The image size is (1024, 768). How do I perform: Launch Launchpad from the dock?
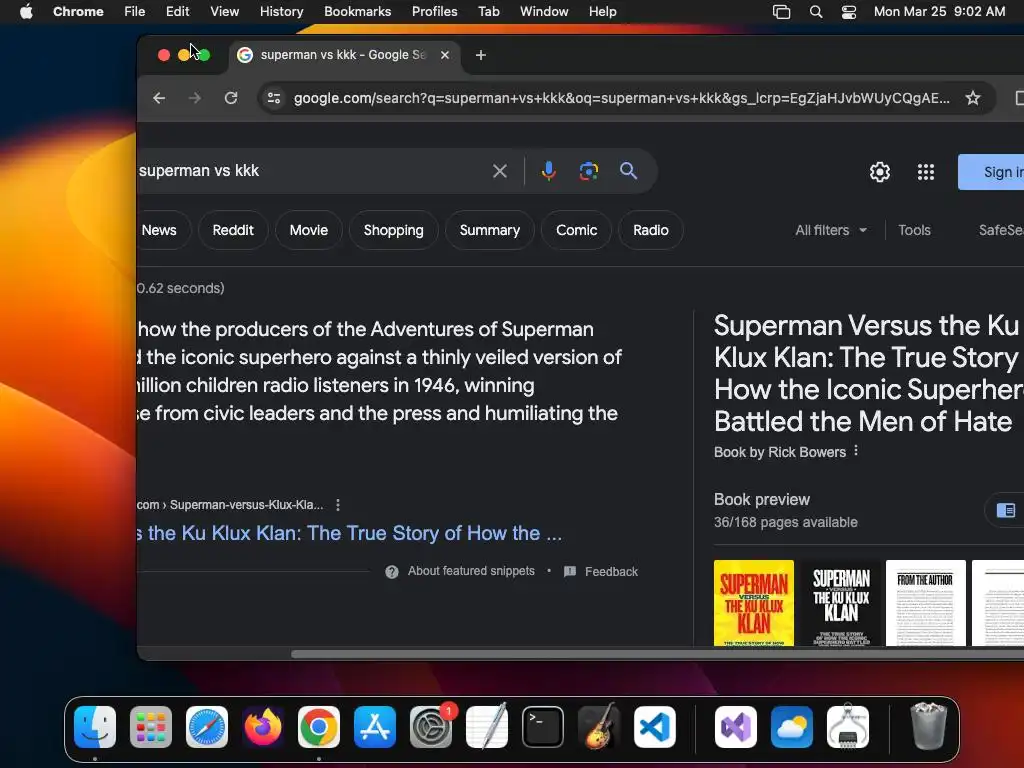pyautogui.click(x=151, y=727)
